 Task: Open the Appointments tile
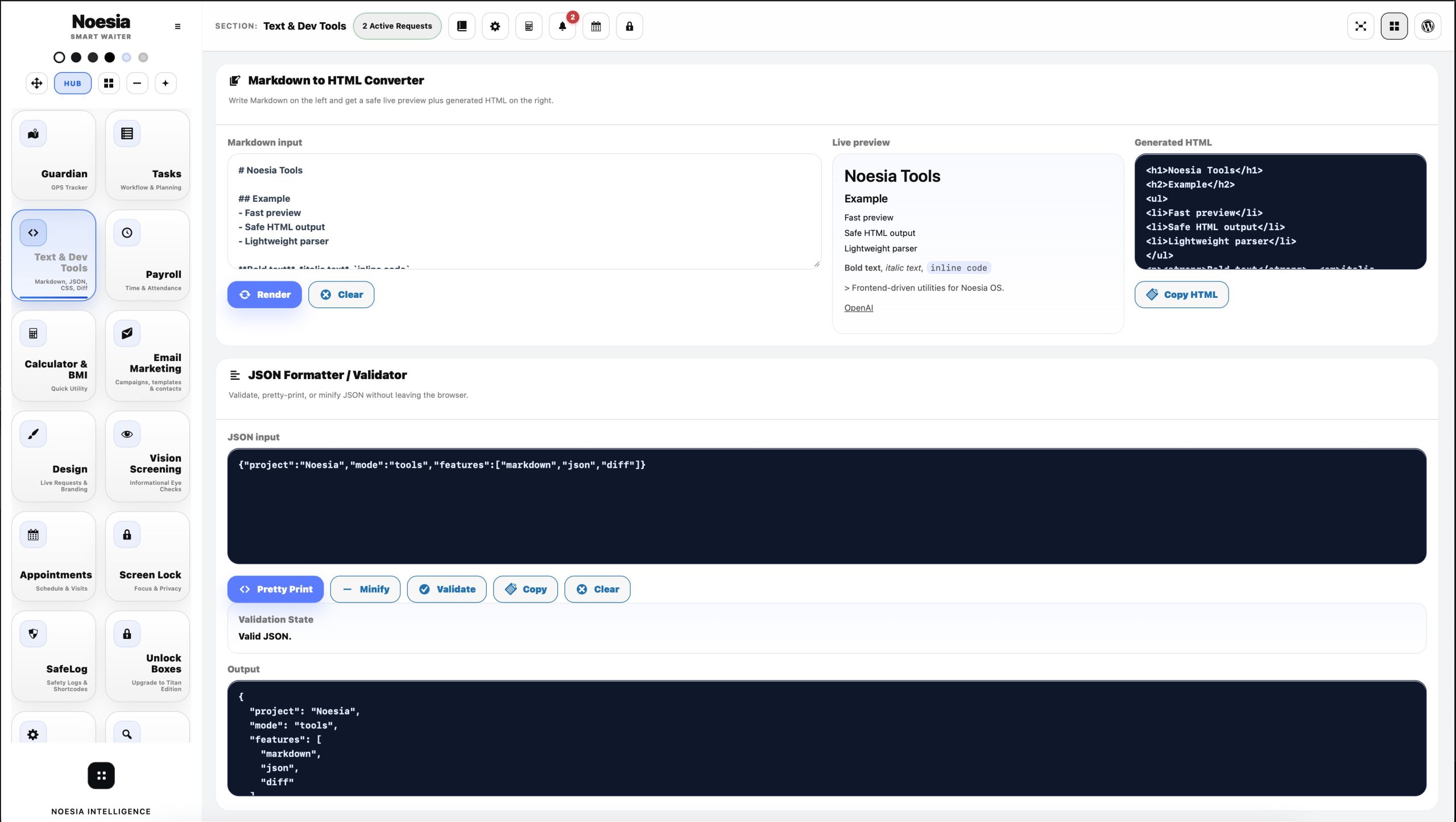pos(54,557)
